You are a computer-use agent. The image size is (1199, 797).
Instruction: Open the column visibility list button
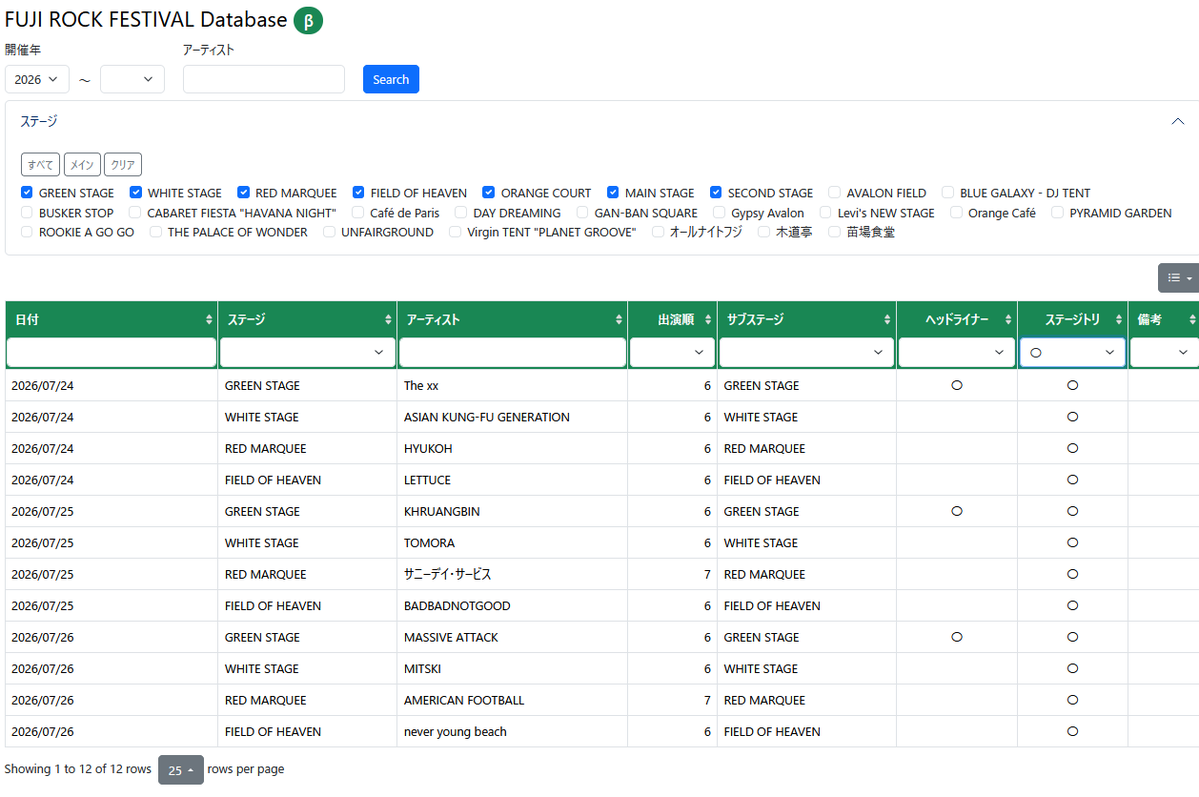(x=1178, y=278)
